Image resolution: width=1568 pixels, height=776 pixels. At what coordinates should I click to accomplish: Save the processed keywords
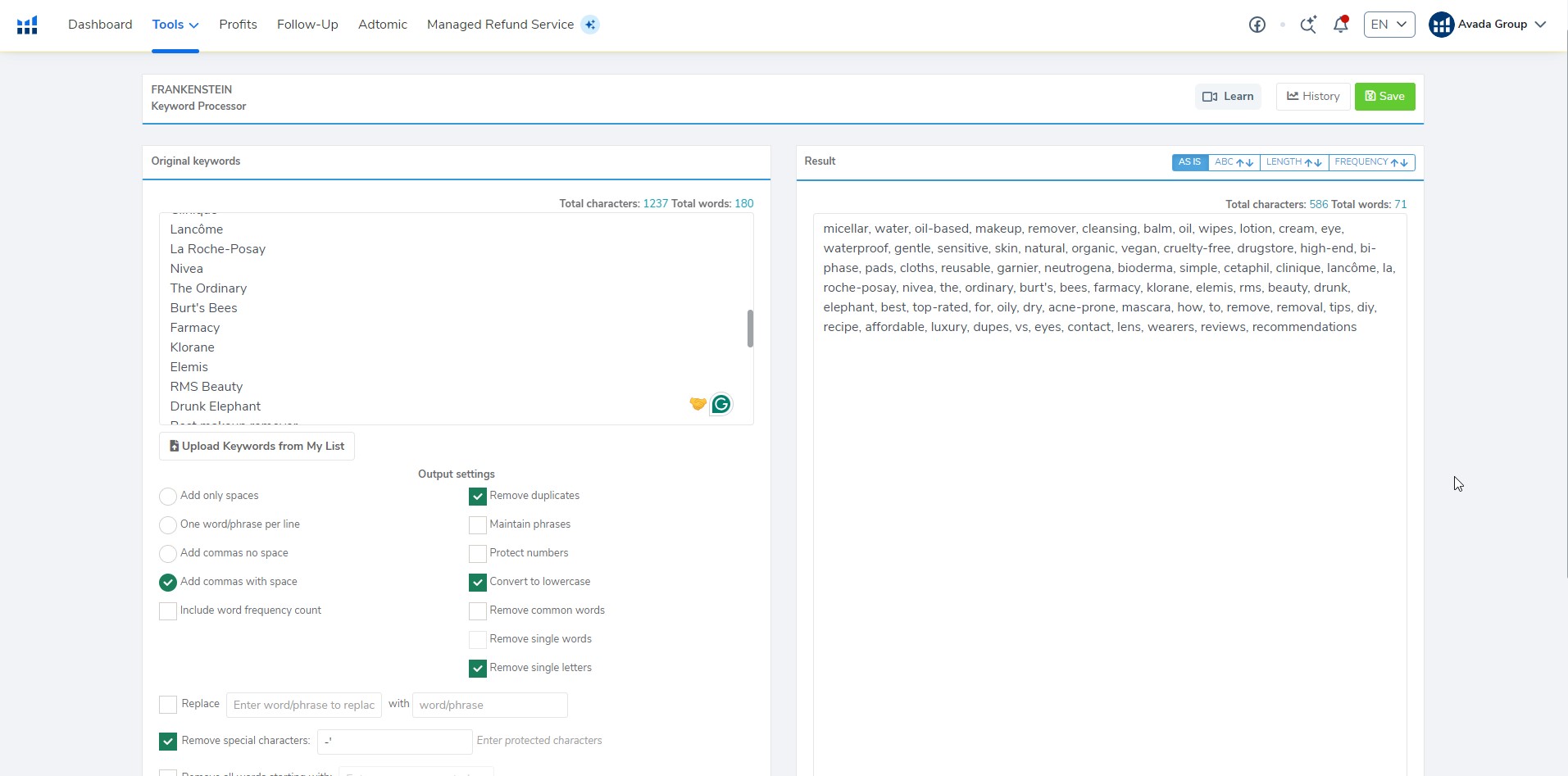[x=1385, y=97]
